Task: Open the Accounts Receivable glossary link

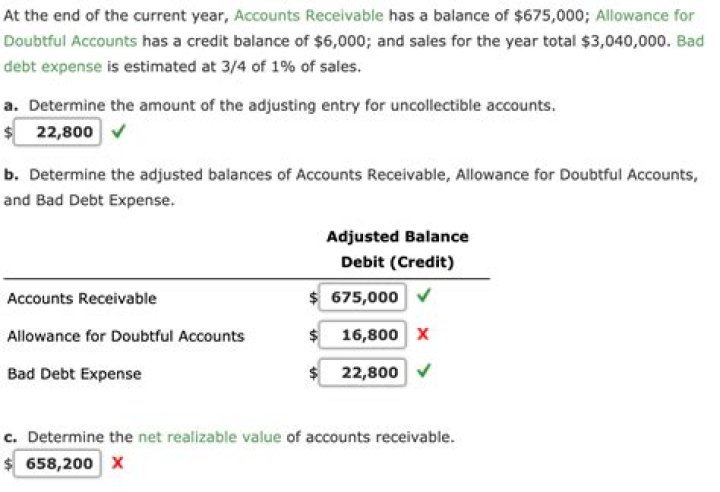Action: point(308,16)
